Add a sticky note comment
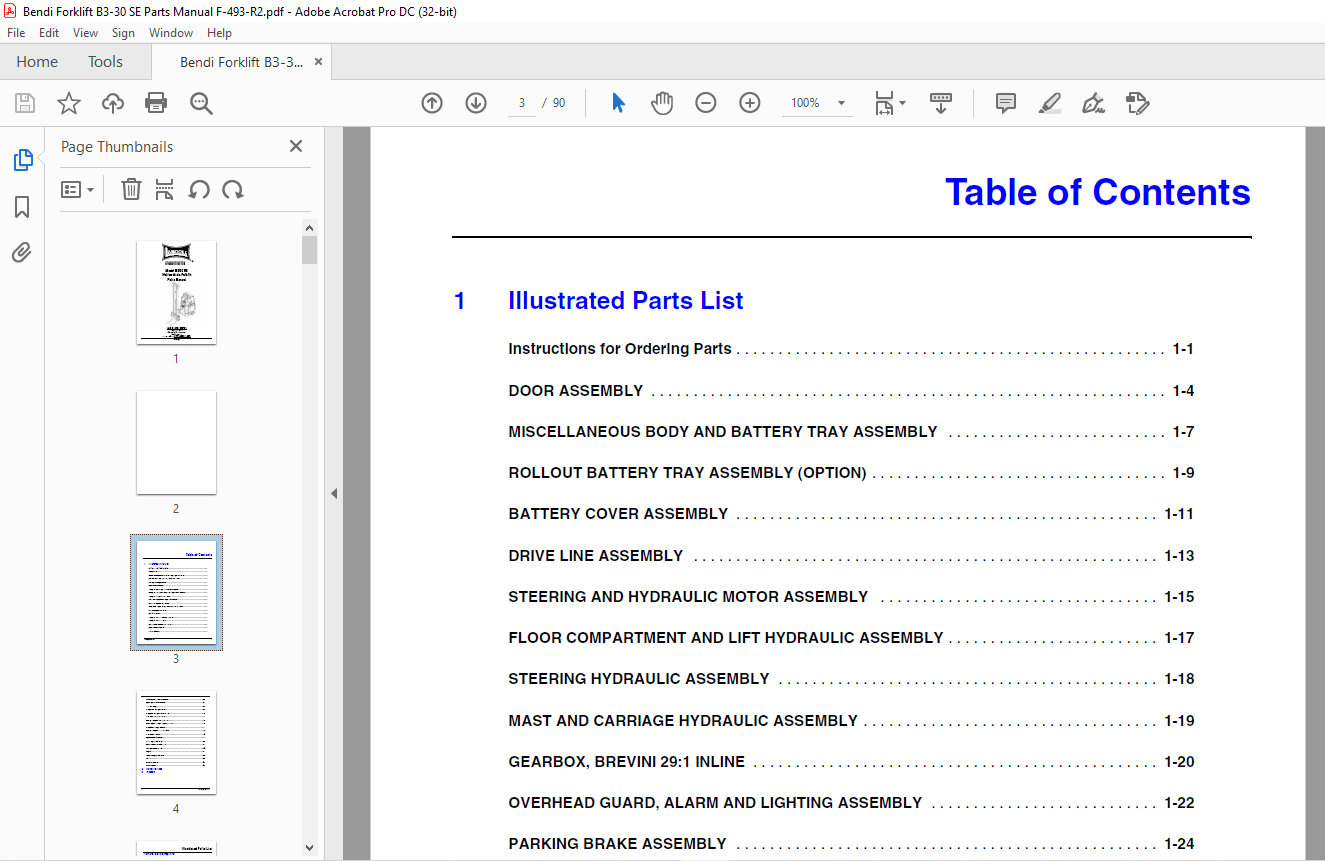 click(1006, 103)
